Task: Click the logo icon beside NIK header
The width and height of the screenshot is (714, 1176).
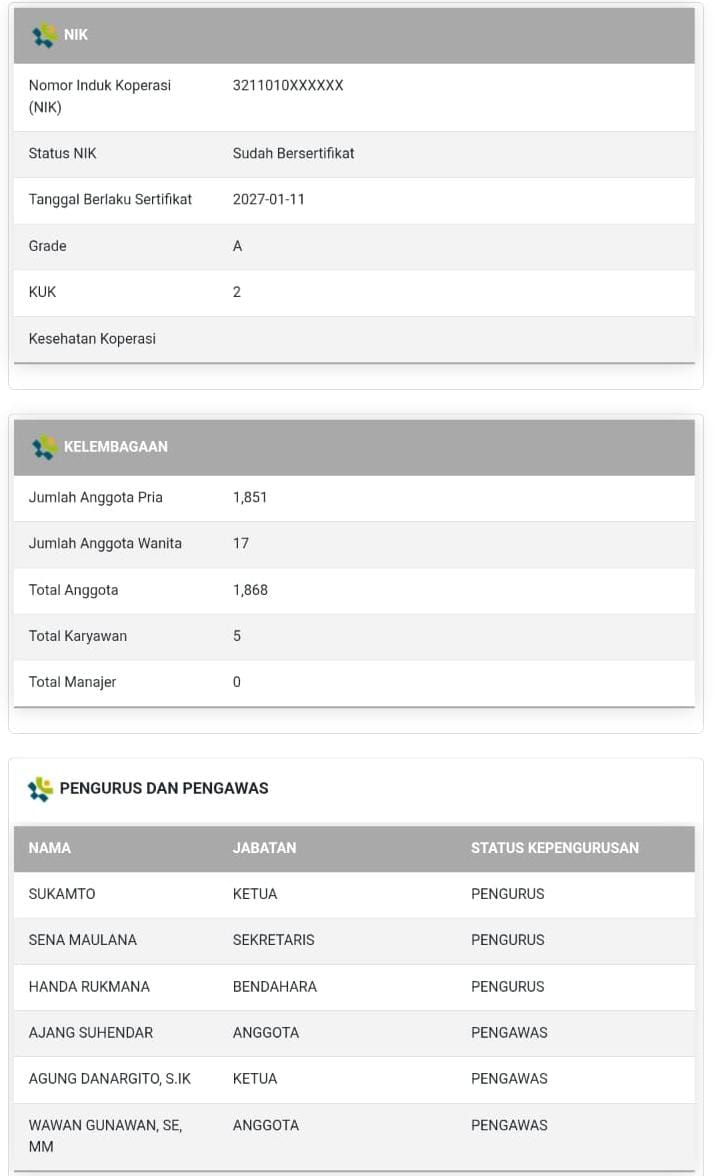Action: 44,36
